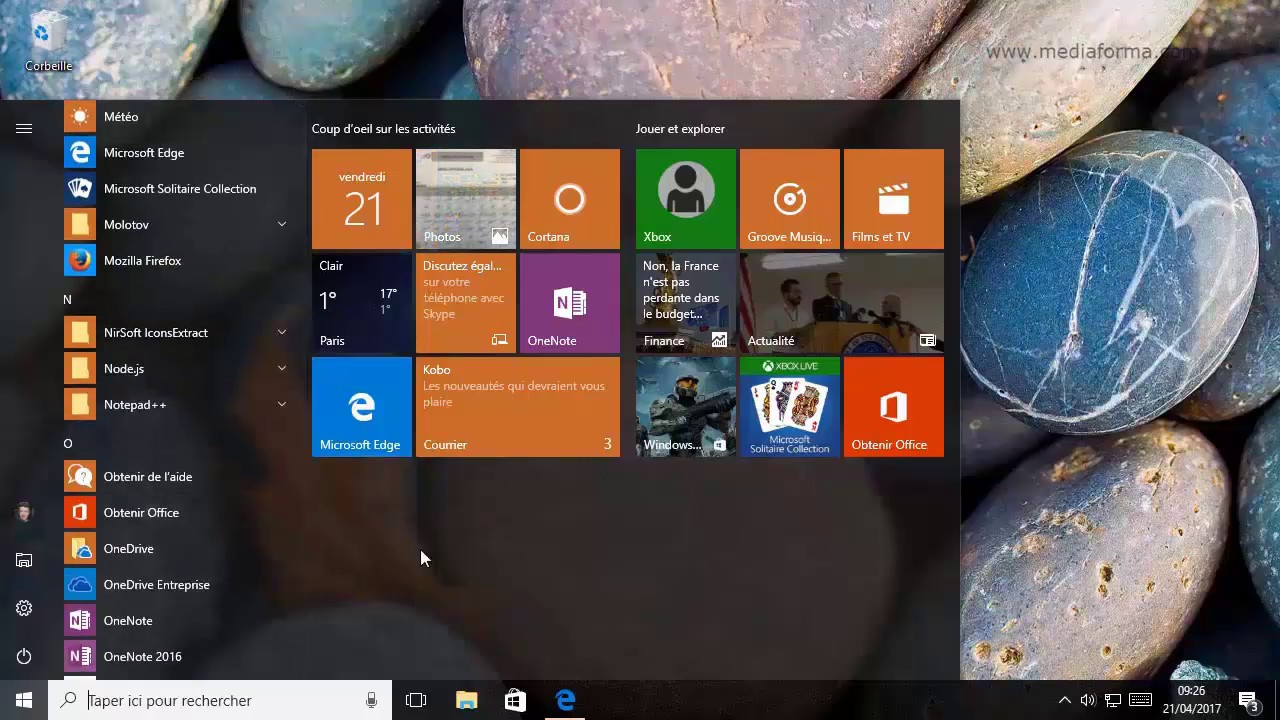Open Edge on the taskbar
Screen dimensions: 1280x720
pos(565,700)
